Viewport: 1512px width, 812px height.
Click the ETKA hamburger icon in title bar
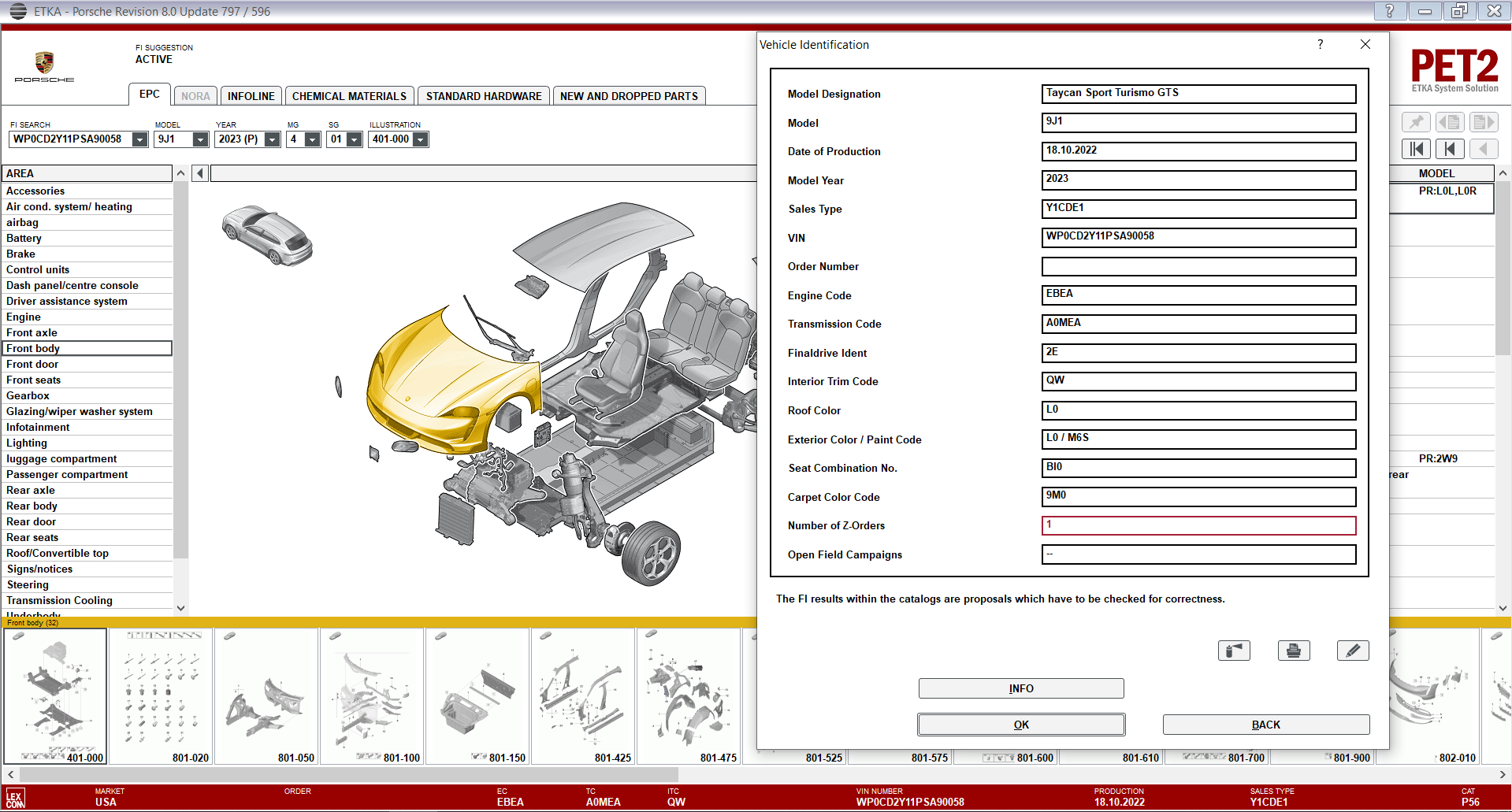point(18,11)
